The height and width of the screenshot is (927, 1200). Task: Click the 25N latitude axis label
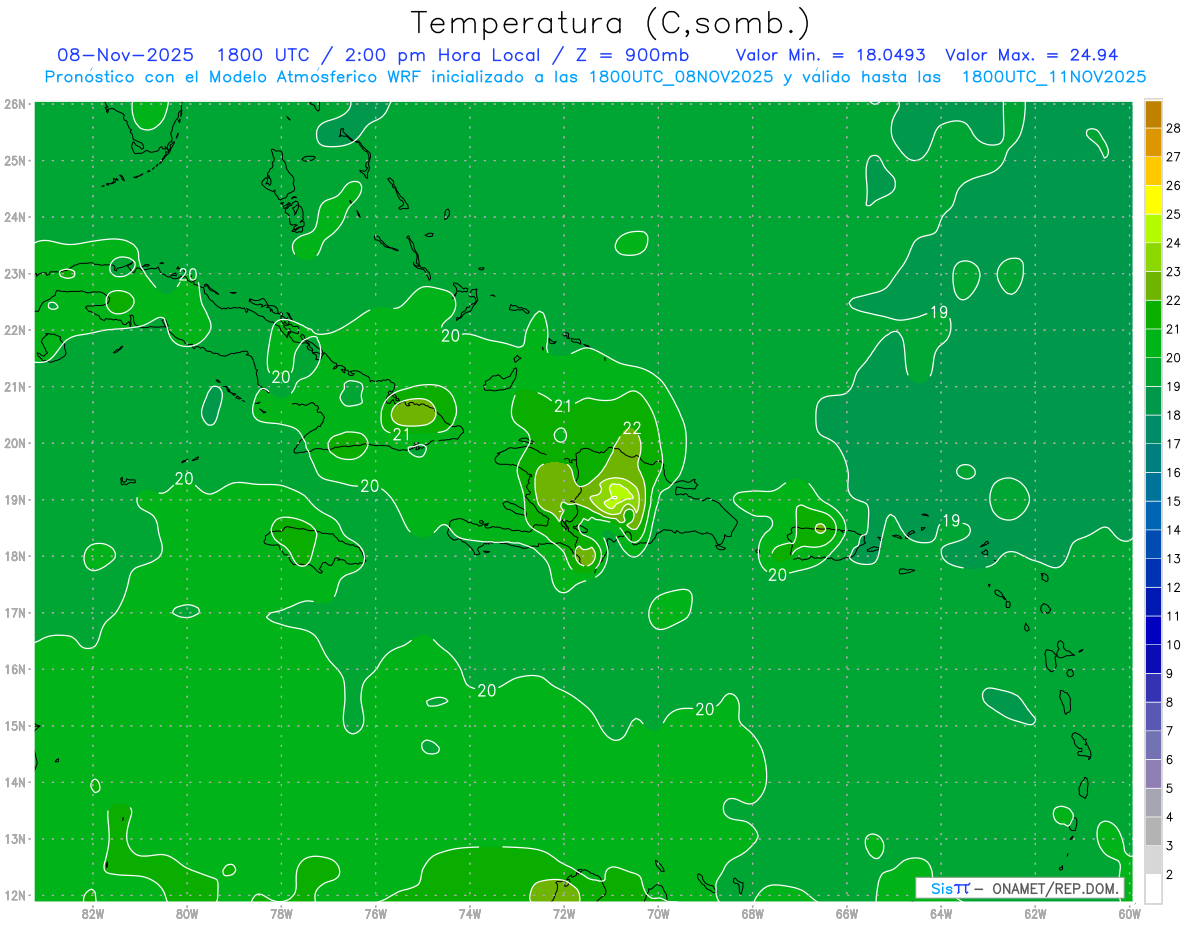[x=15, y=161]
